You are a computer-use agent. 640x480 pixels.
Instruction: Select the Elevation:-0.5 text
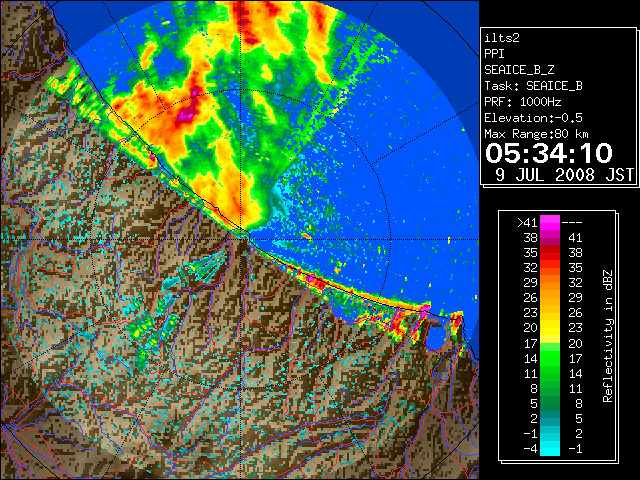click(533, 118)
